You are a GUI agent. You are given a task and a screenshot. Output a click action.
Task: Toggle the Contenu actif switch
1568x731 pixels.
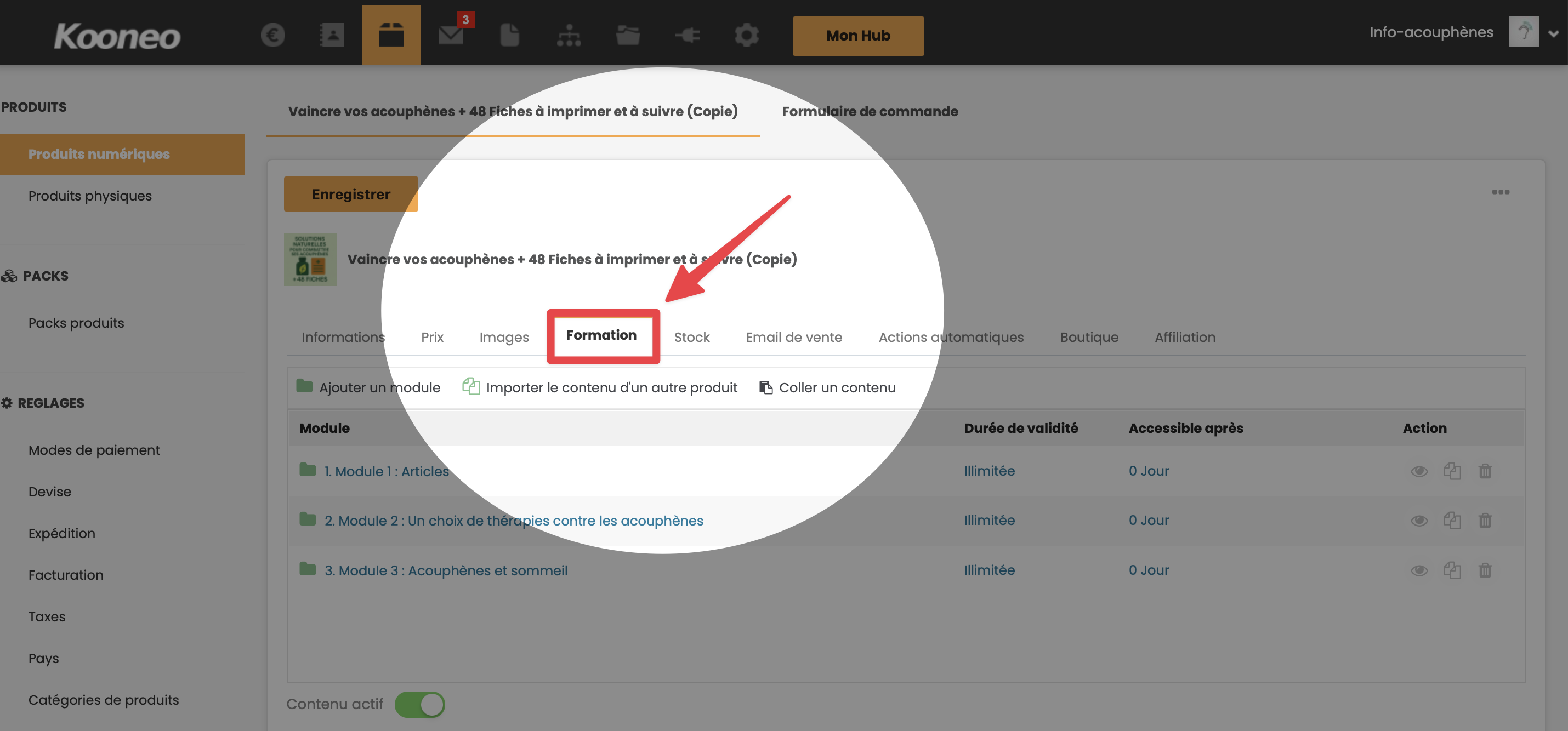[x=419, y=704]
